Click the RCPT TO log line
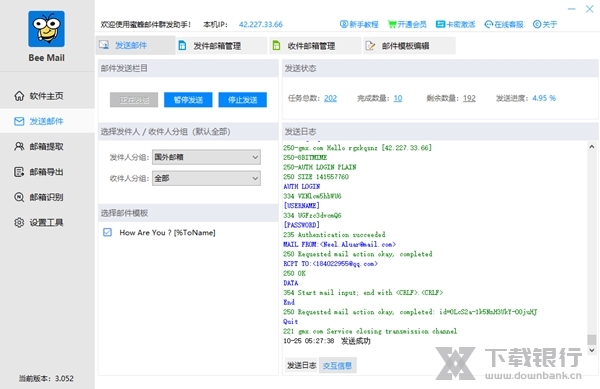Image resolution: width=600 pixels, height=389 pixels. click(331, 264)
